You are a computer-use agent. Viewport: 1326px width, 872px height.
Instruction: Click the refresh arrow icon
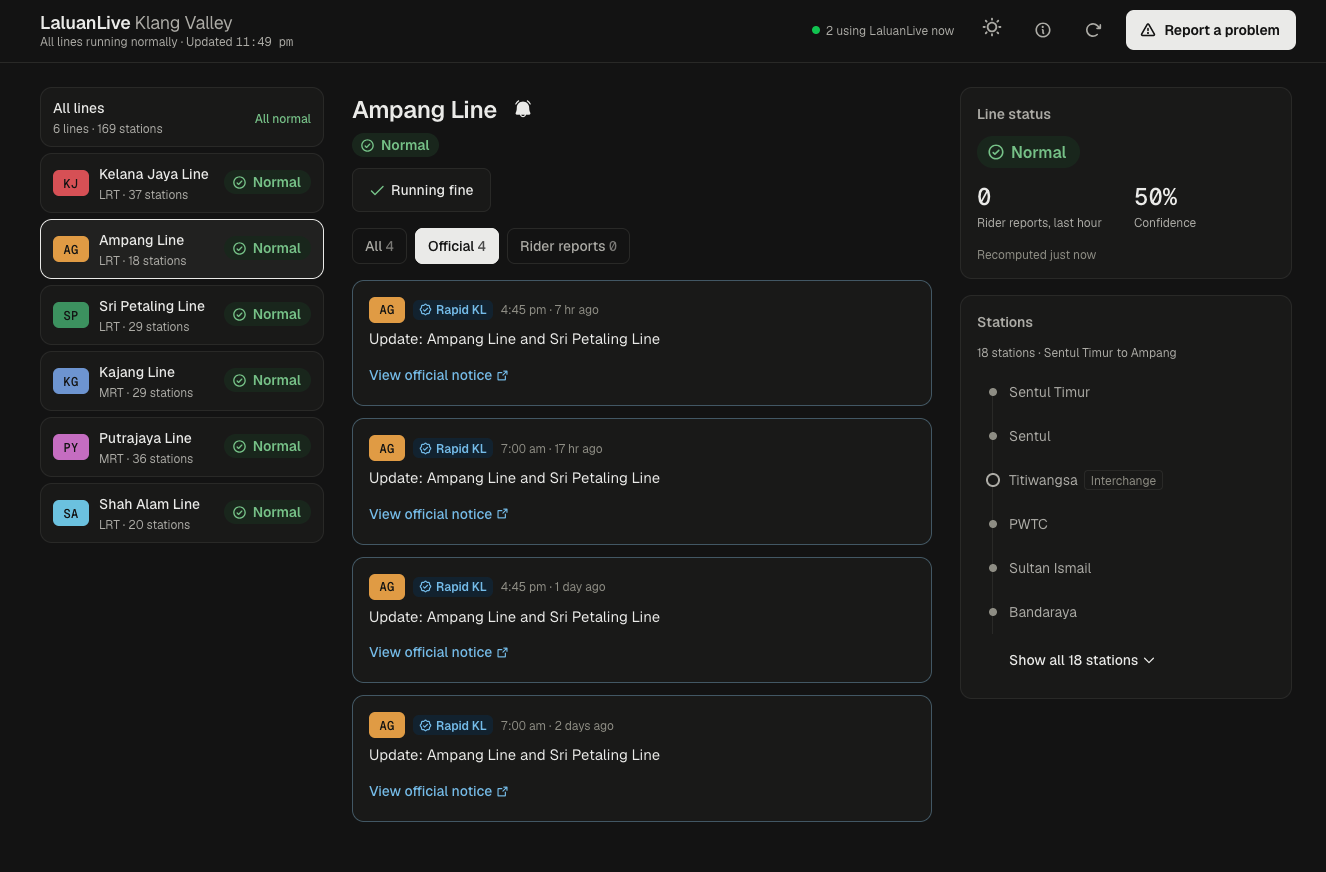[1093, 30]
